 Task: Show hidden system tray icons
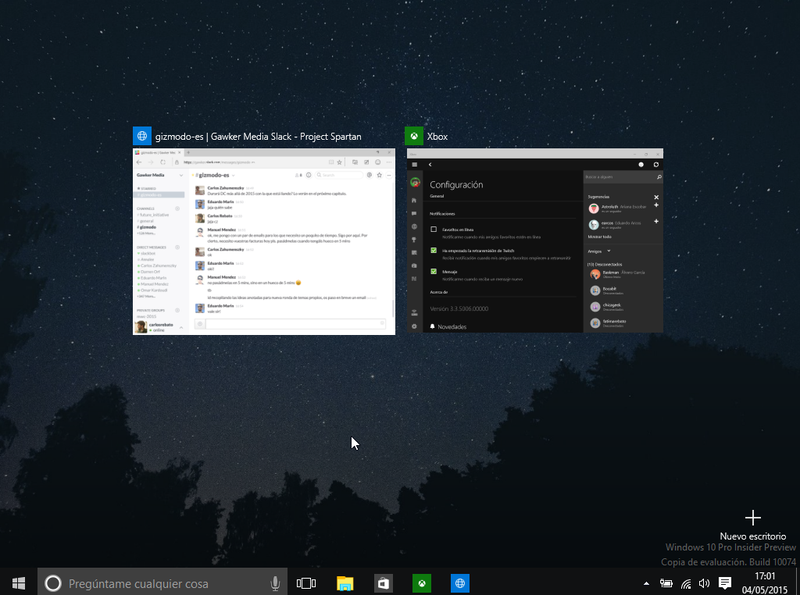[646, 583]
